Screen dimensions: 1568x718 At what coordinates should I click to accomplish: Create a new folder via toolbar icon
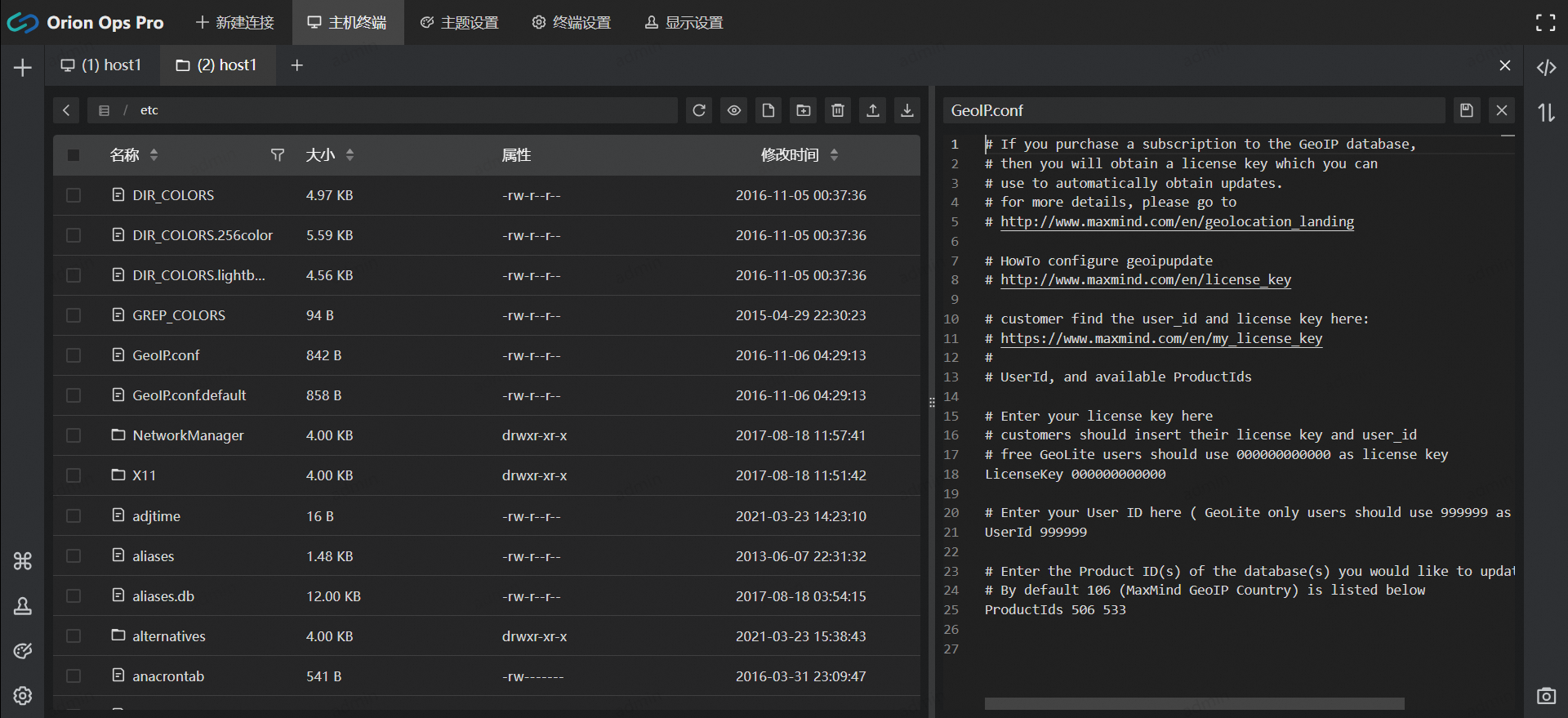pos(804,110)
